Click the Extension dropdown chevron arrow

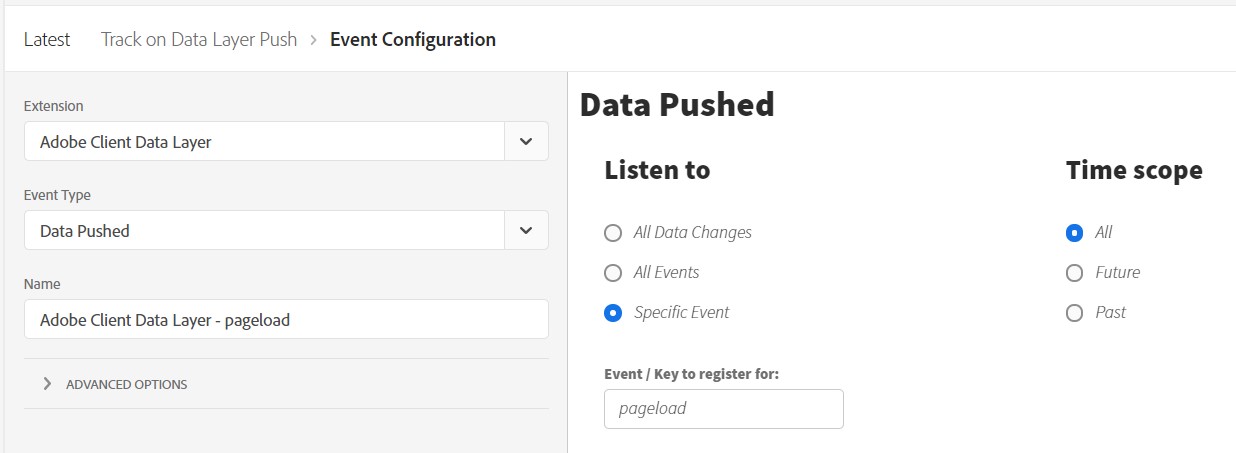point(526,142)
